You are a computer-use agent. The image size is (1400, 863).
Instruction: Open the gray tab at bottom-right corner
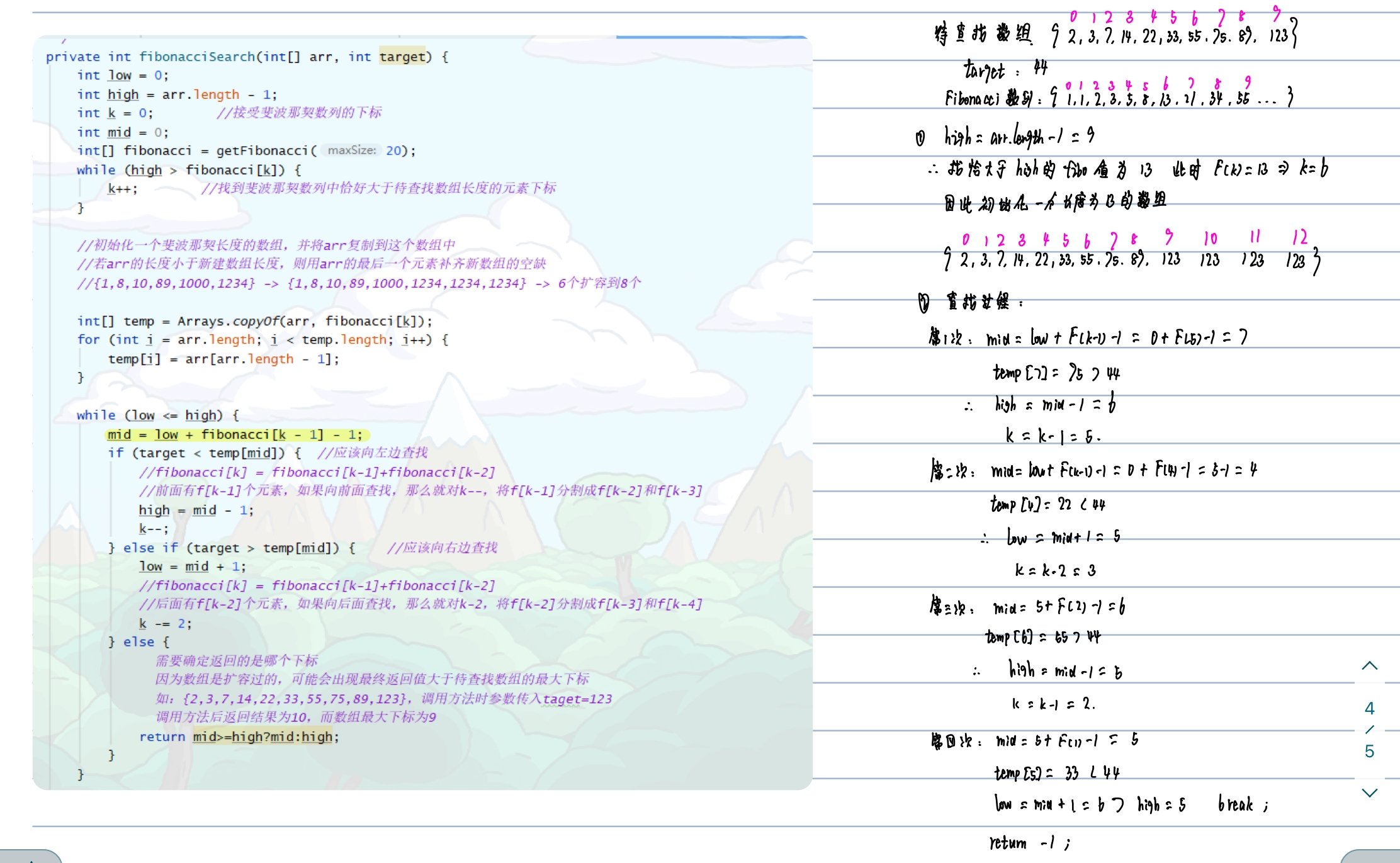click(x=1372, y=857)
